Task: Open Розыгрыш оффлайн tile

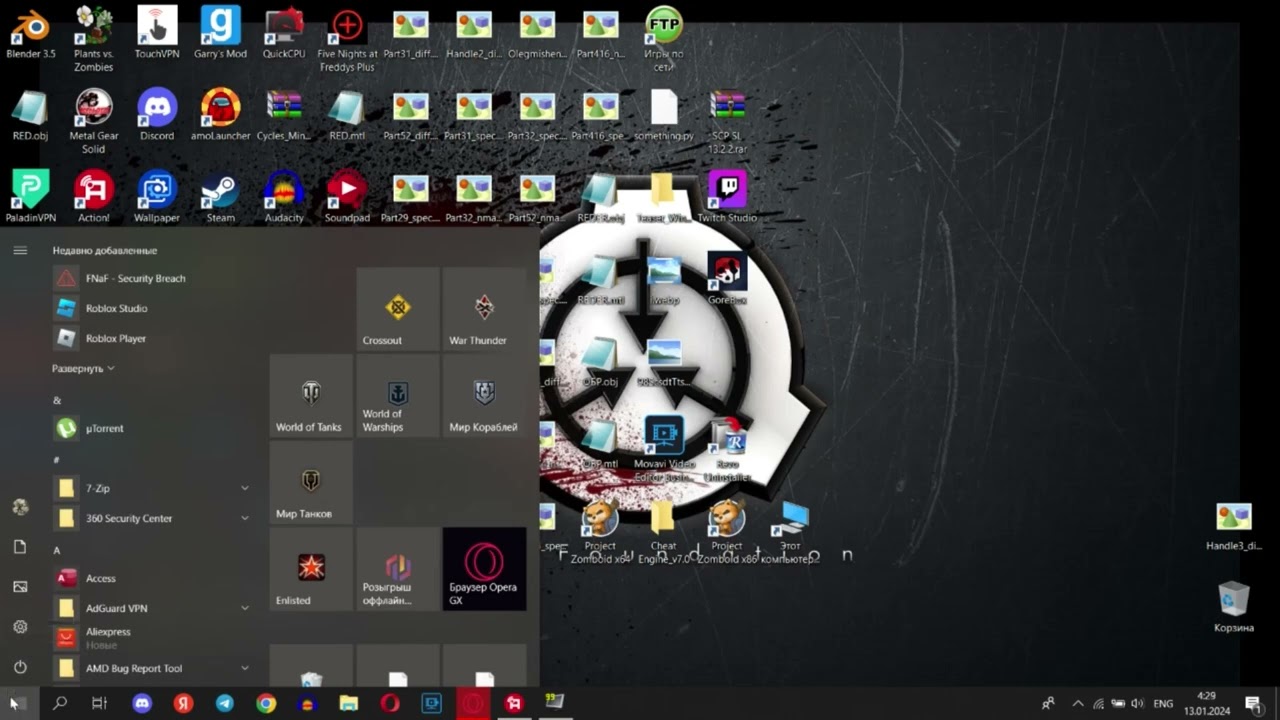Action: coord(398,569)
